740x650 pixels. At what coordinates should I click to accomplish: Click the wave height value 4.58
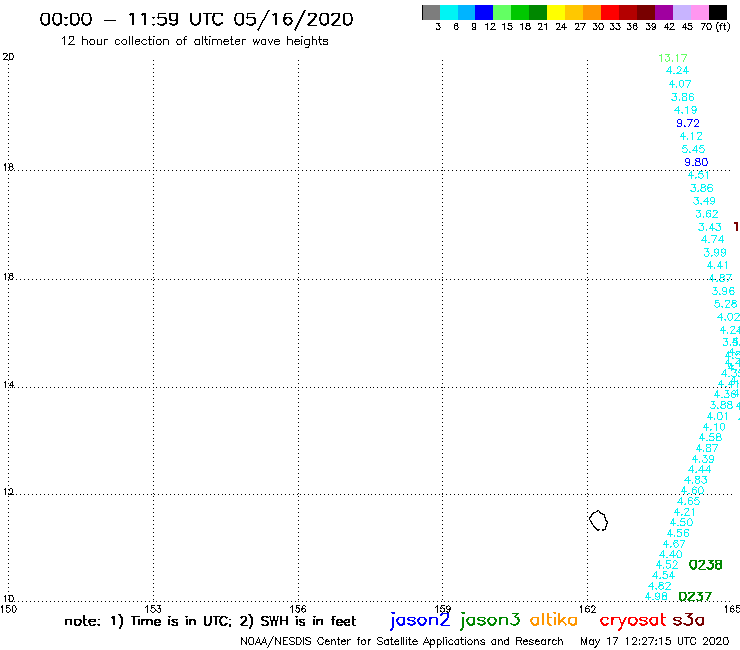[711, 438]
